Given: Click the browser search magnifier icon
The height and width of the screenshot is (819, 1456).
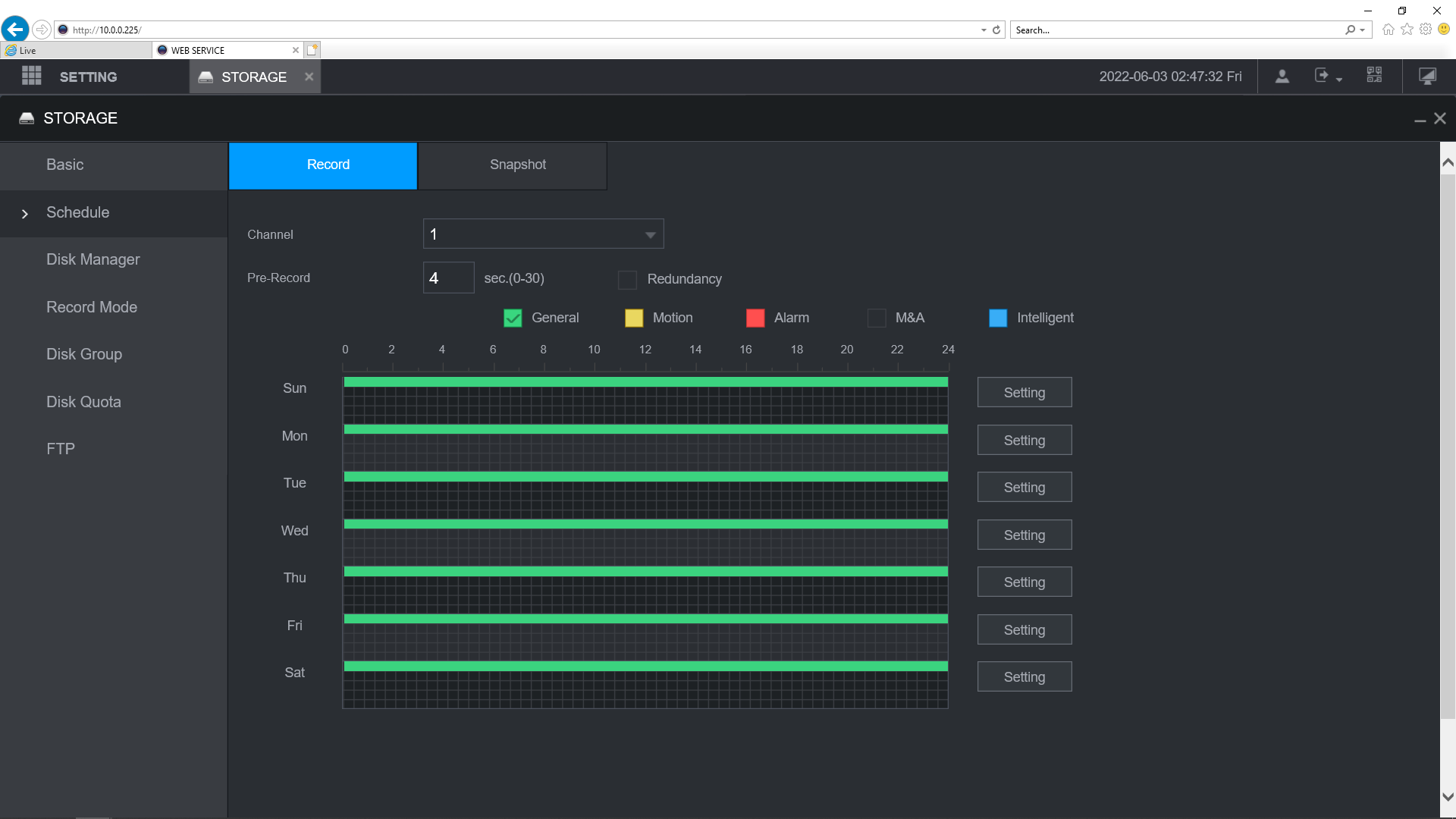Looking at the screenshot, I should tap(1350, 30).
